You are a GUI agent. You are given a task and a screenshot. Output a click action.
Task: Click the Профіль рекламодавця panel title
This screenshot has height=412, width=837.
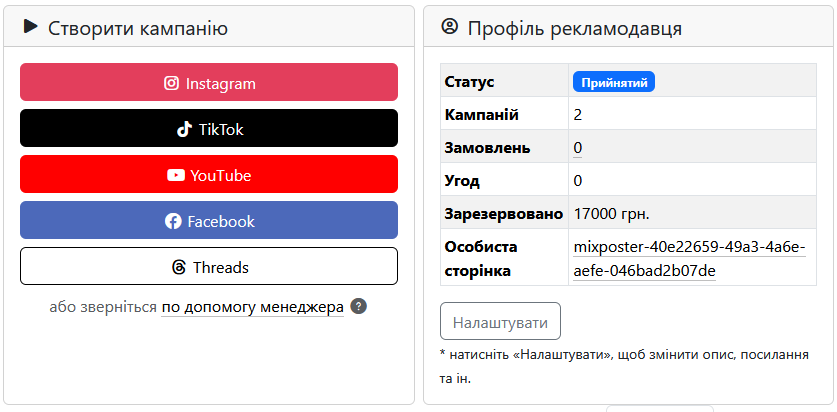(x=575, y=28)
